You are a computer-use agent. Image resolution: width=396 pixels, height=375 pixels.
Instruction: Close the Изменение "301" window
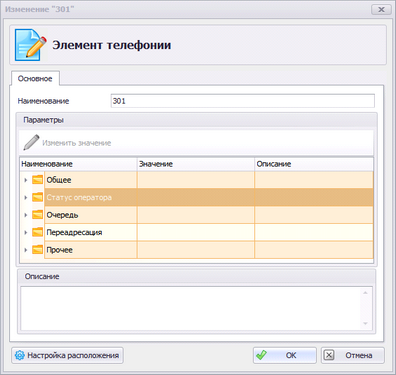click(x=381, y=9)
